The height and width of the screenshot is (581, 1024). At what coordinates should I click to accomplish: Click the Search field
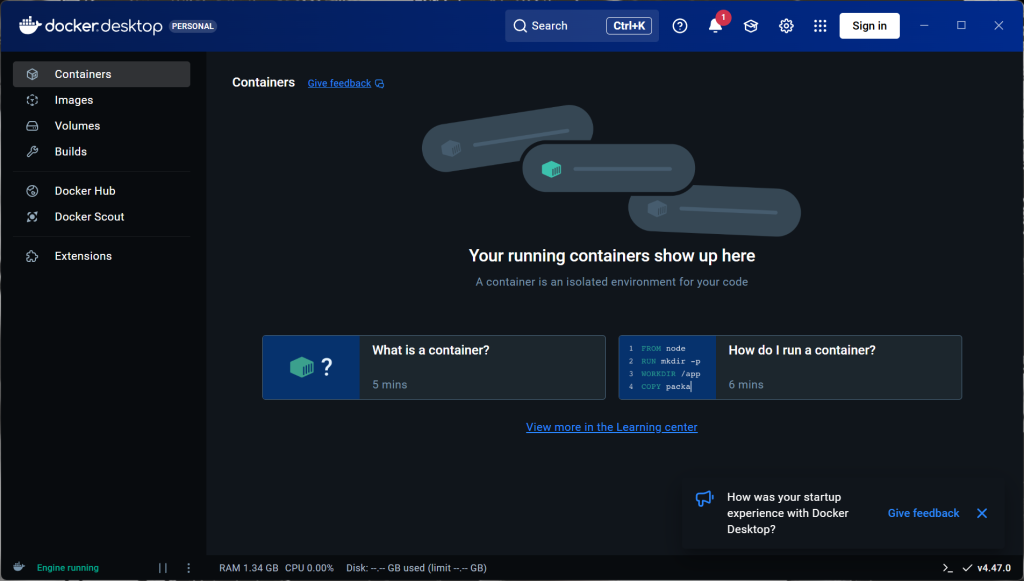pyautogui.click(x=581, y=26)
